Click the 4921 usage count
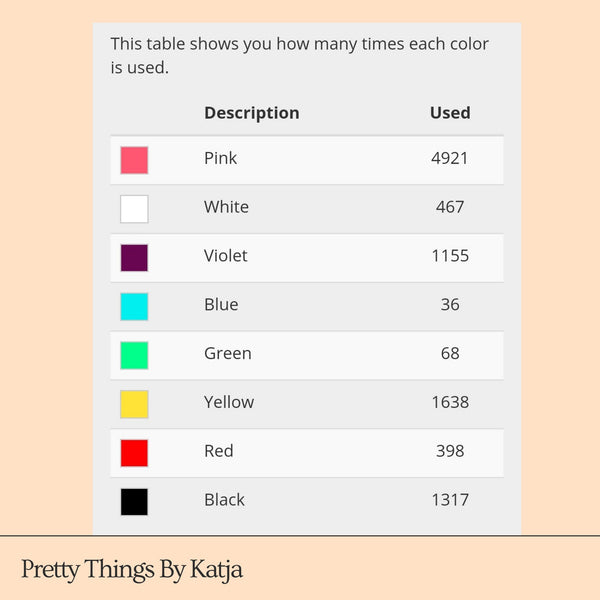Viewport: 600px width, 600px height. tap(450, 158)
